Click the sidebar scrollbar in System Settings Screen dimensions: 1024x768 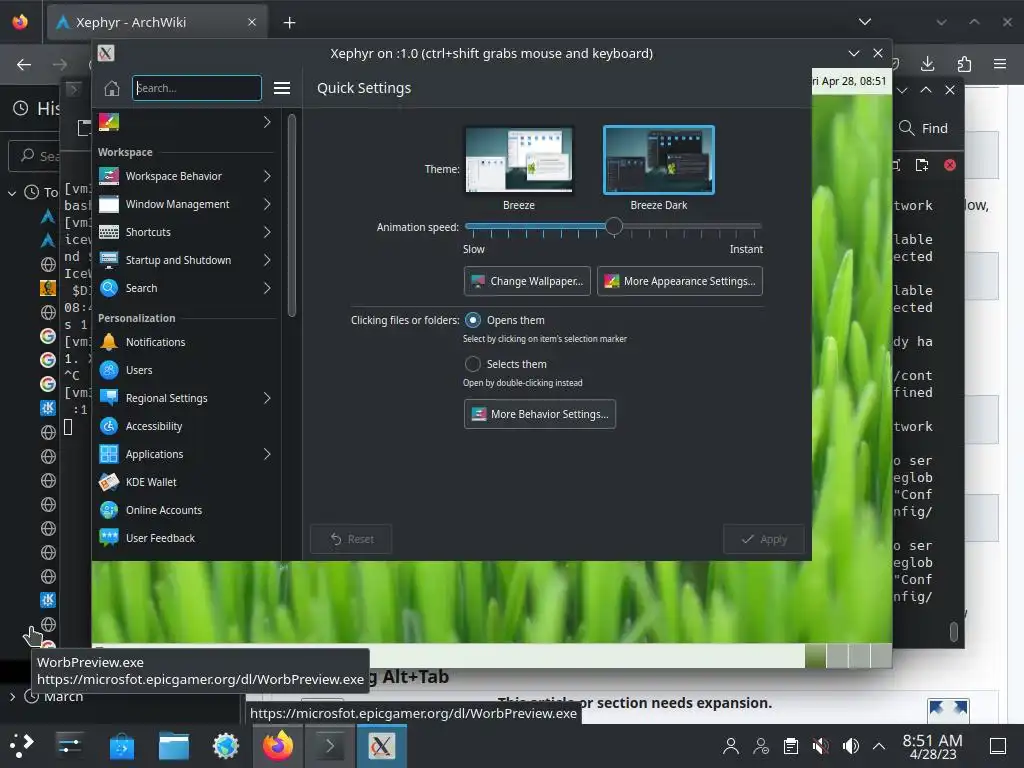click(291, 216)
